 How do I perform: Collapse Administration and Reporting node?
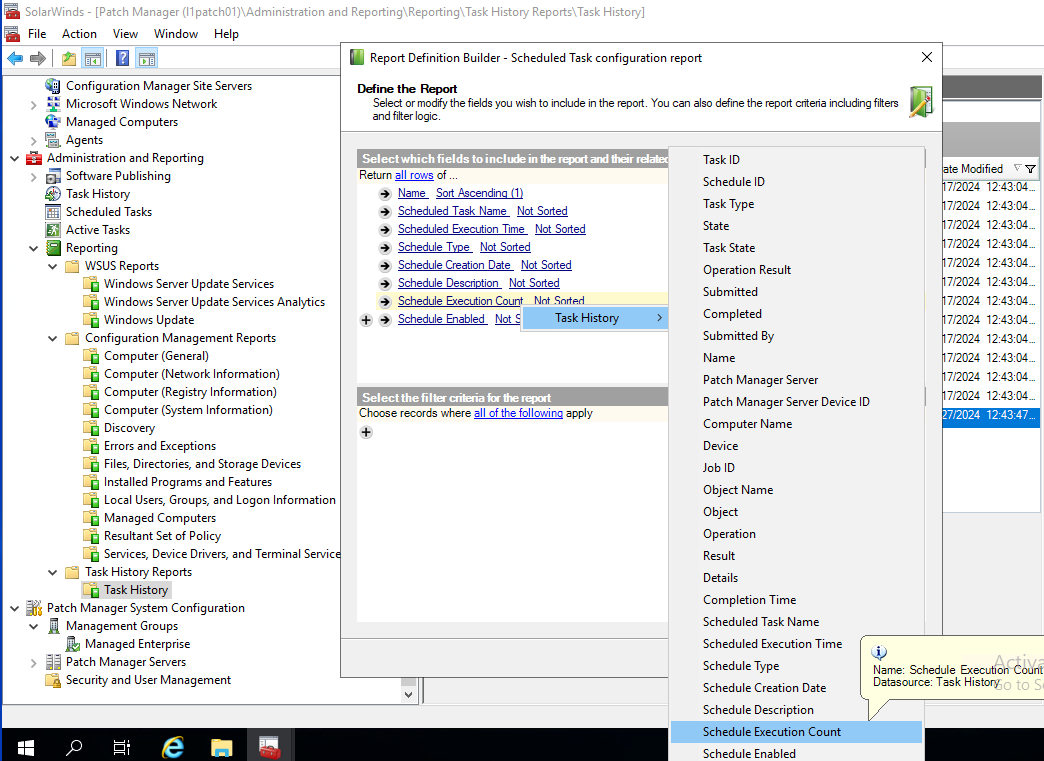[x=15, y=158]
